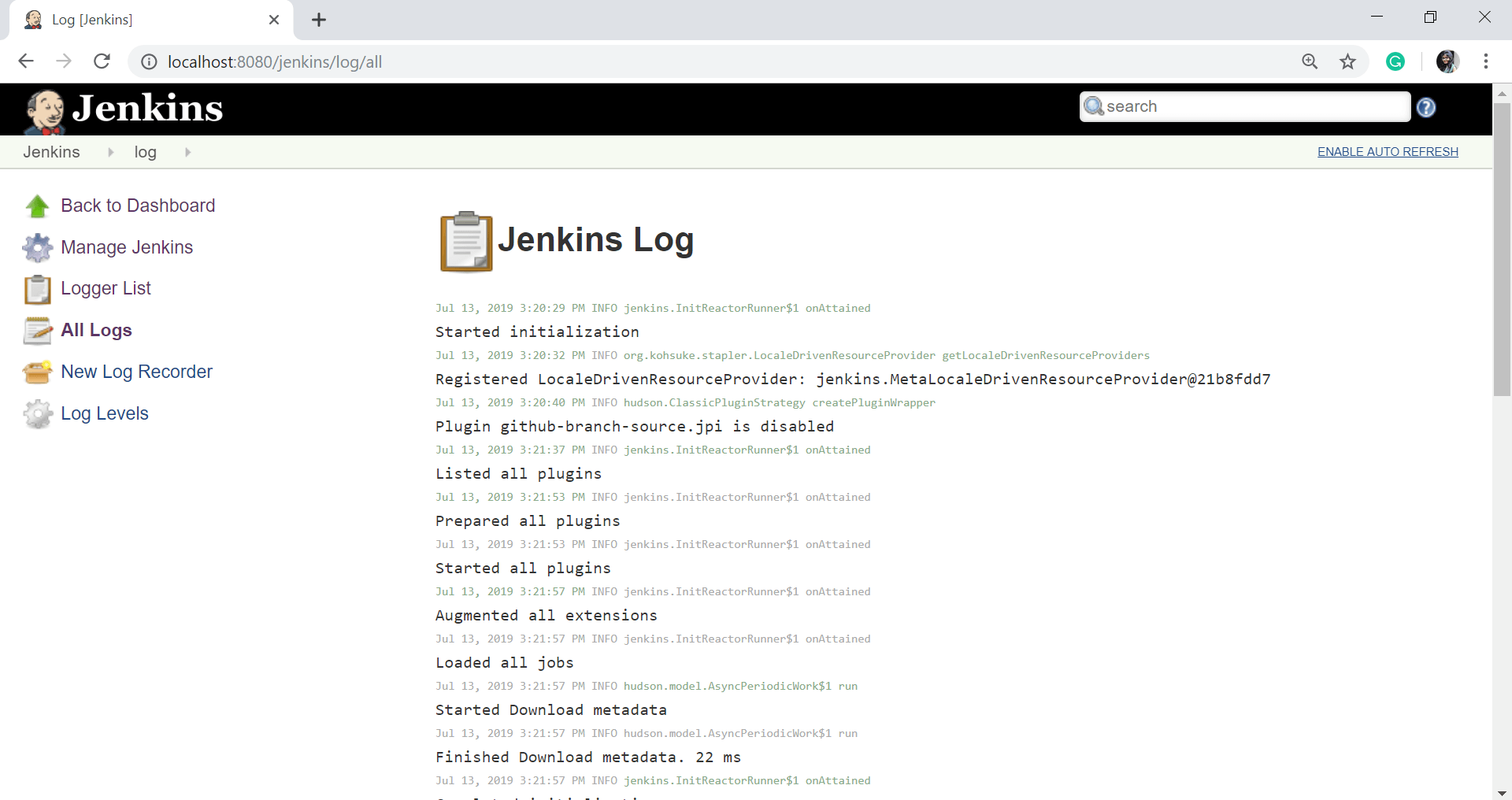Click the All Logs notepad icon
1512x800 pixels.
pos(37,331)
